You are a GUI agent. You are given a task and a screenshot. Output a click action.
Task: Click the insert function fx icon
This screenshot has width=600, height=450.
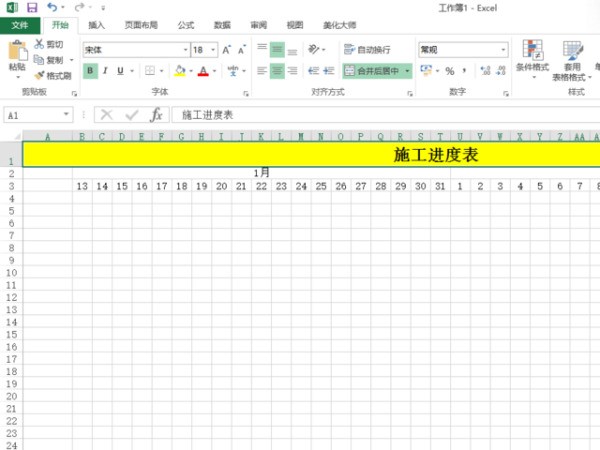point(156,115)
